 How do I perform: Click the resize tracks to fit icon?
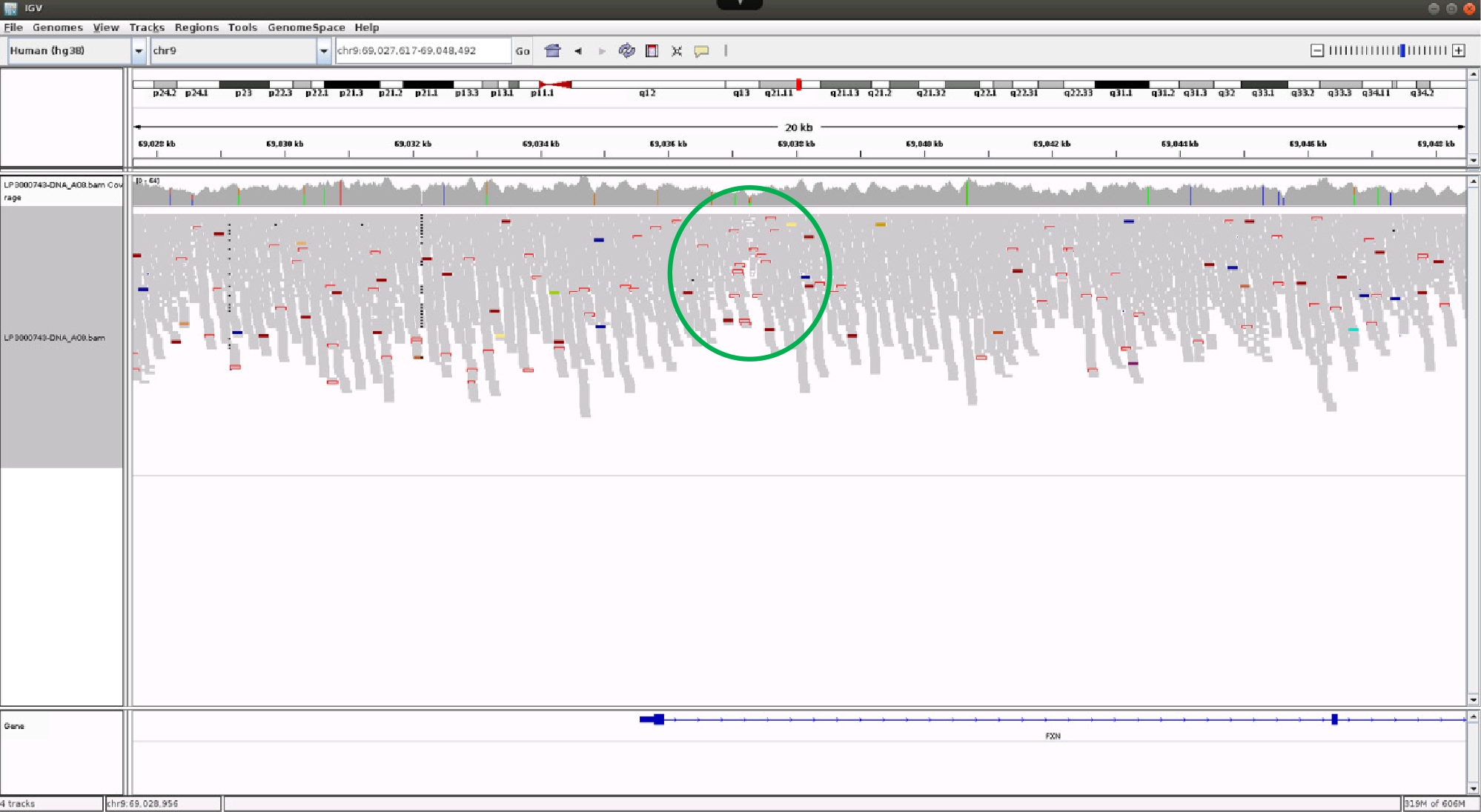pos(677,51)
